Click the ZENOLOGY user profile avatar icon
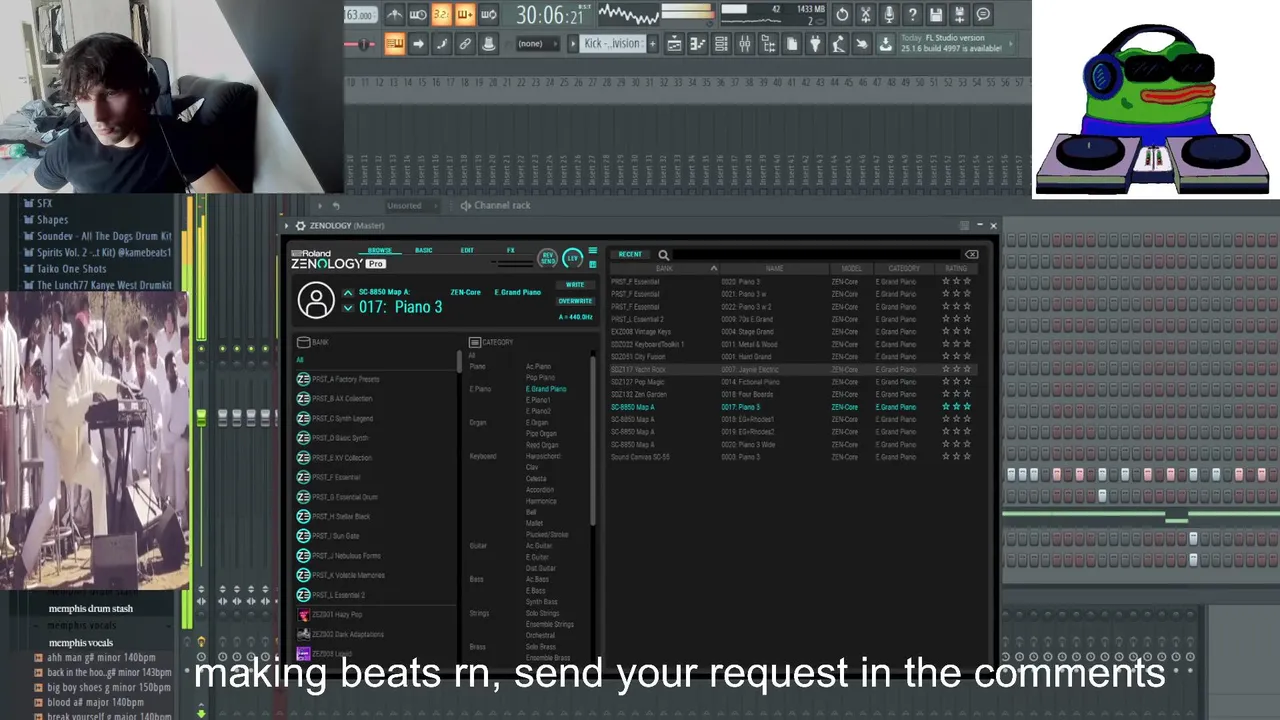1280x720 pixels. [x=316, y=300]
